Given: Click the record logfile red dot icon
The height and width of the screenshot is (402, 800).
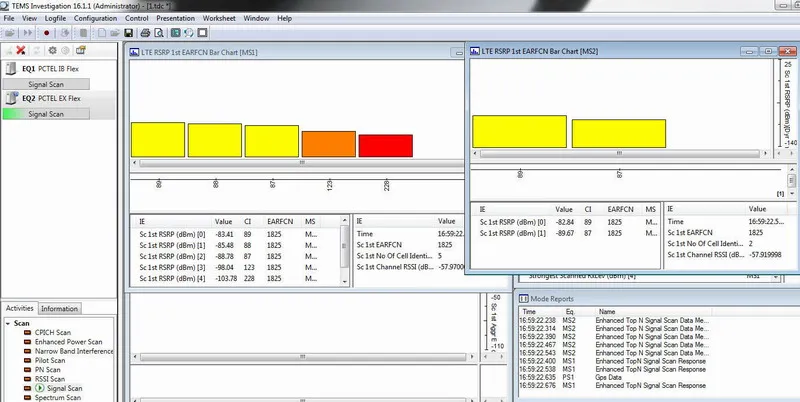Looking at the screenshot, I should [x=46, y=33].
